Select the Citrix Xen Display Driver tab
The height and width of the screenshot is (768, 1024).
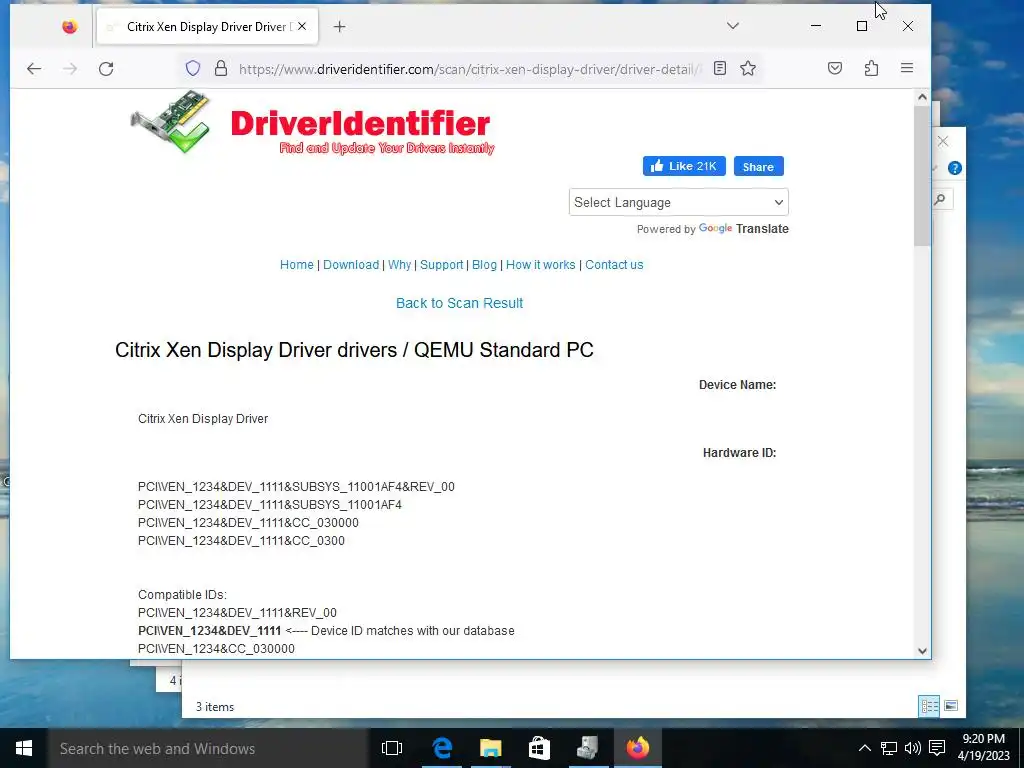207,27
